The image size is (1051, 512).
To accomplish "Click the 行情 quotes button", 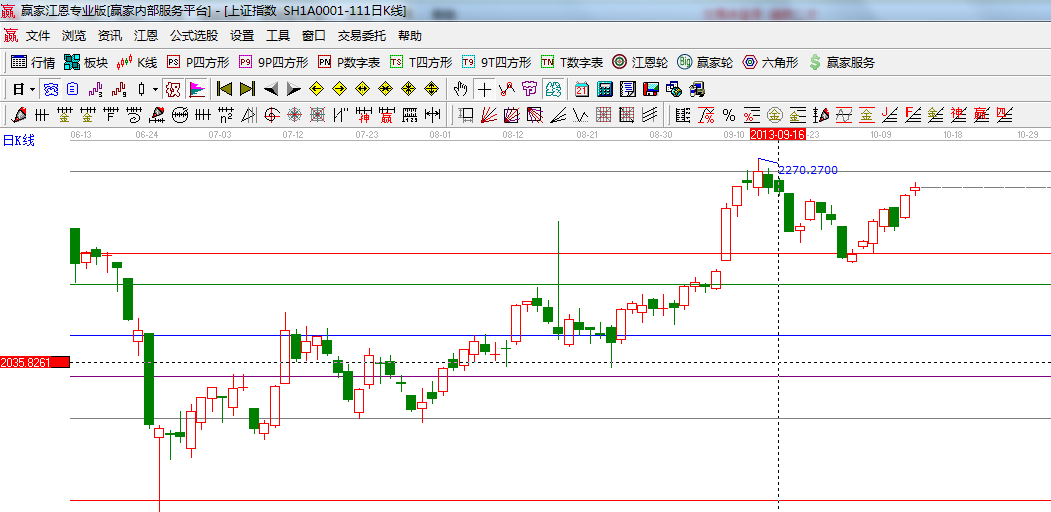I will click(33, 62).
